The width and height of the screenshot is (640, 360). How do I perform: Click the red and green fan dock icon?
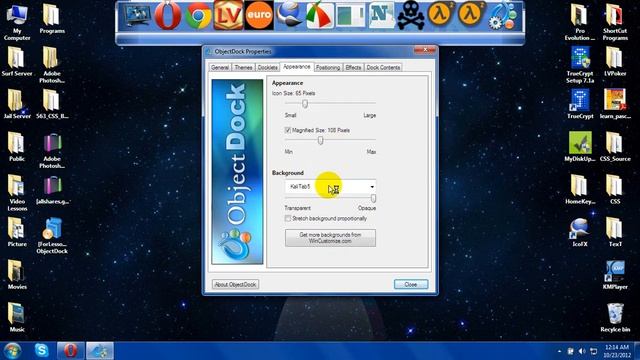coord(320,16)
